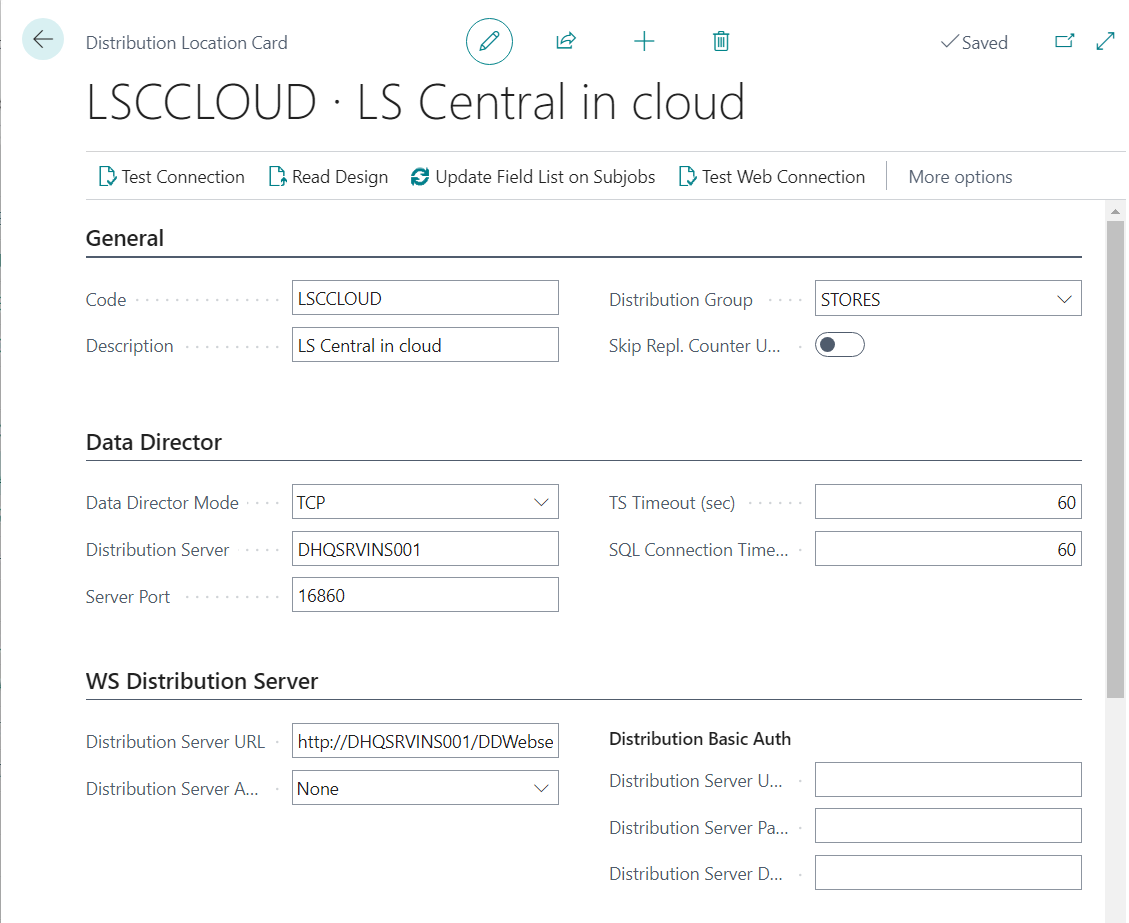Click the Server Port input field
The image size is (1129, 923).
pyautogui.click(x=424, y=596)
